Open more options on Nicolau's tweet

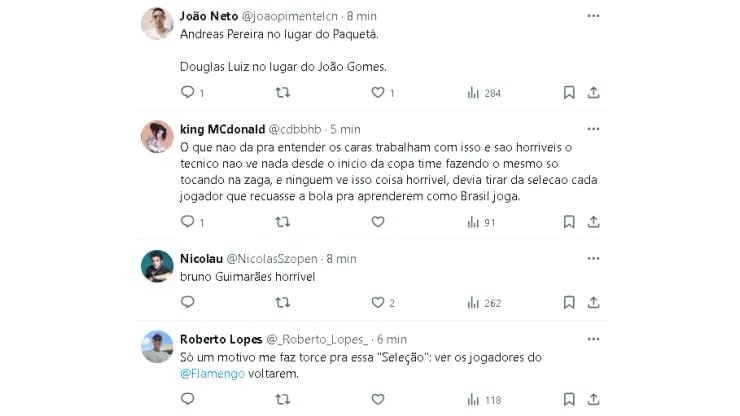pos(593,258)
